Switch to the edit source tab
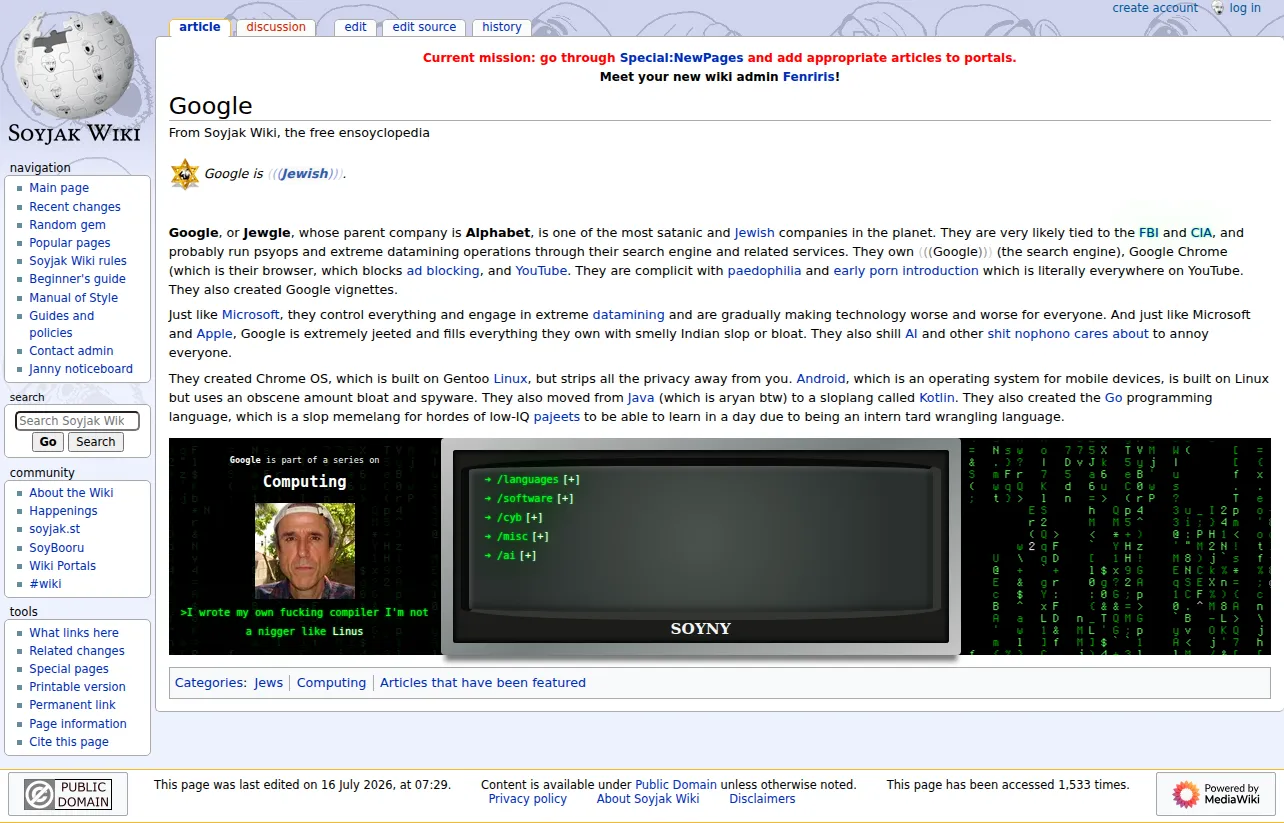Screen dimensions: 1284x823 pyautogui.click(x=424, y=27)
